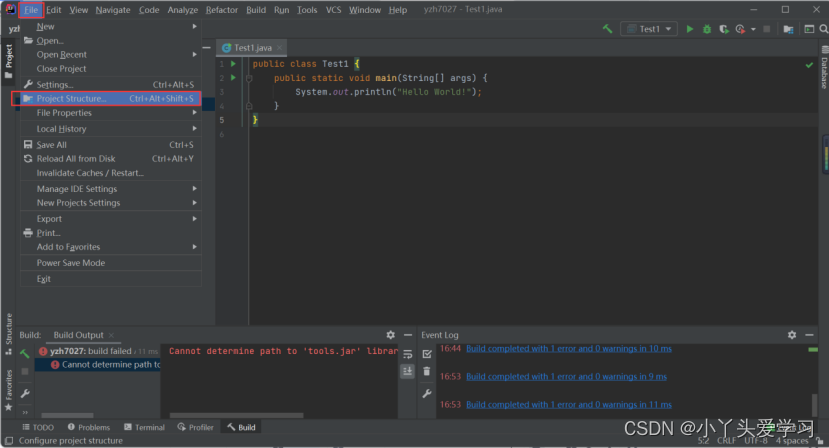Click the run gutter arrow on line 1
This screenshot has height=448, width=829.
[x=233, y=63]
